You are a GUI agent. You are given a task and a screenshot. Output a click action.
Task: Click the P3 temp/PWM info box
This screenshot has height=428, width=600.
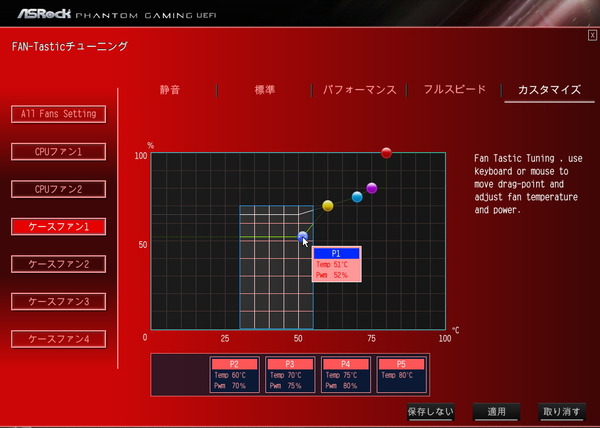290,375
